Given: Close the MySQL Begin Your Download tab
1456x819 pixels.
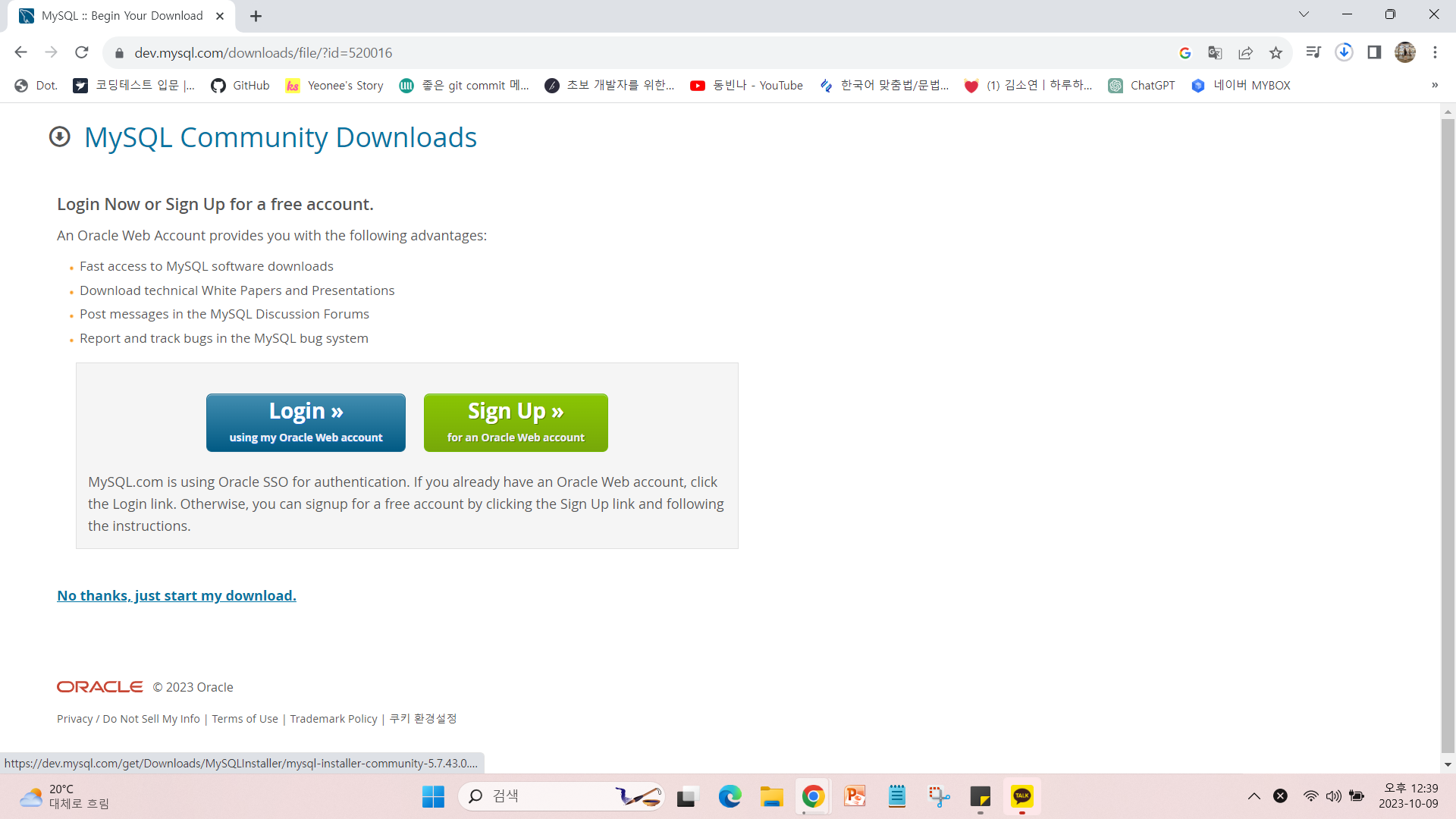Looking at the screenshot, I should click(x=220, y=16).
